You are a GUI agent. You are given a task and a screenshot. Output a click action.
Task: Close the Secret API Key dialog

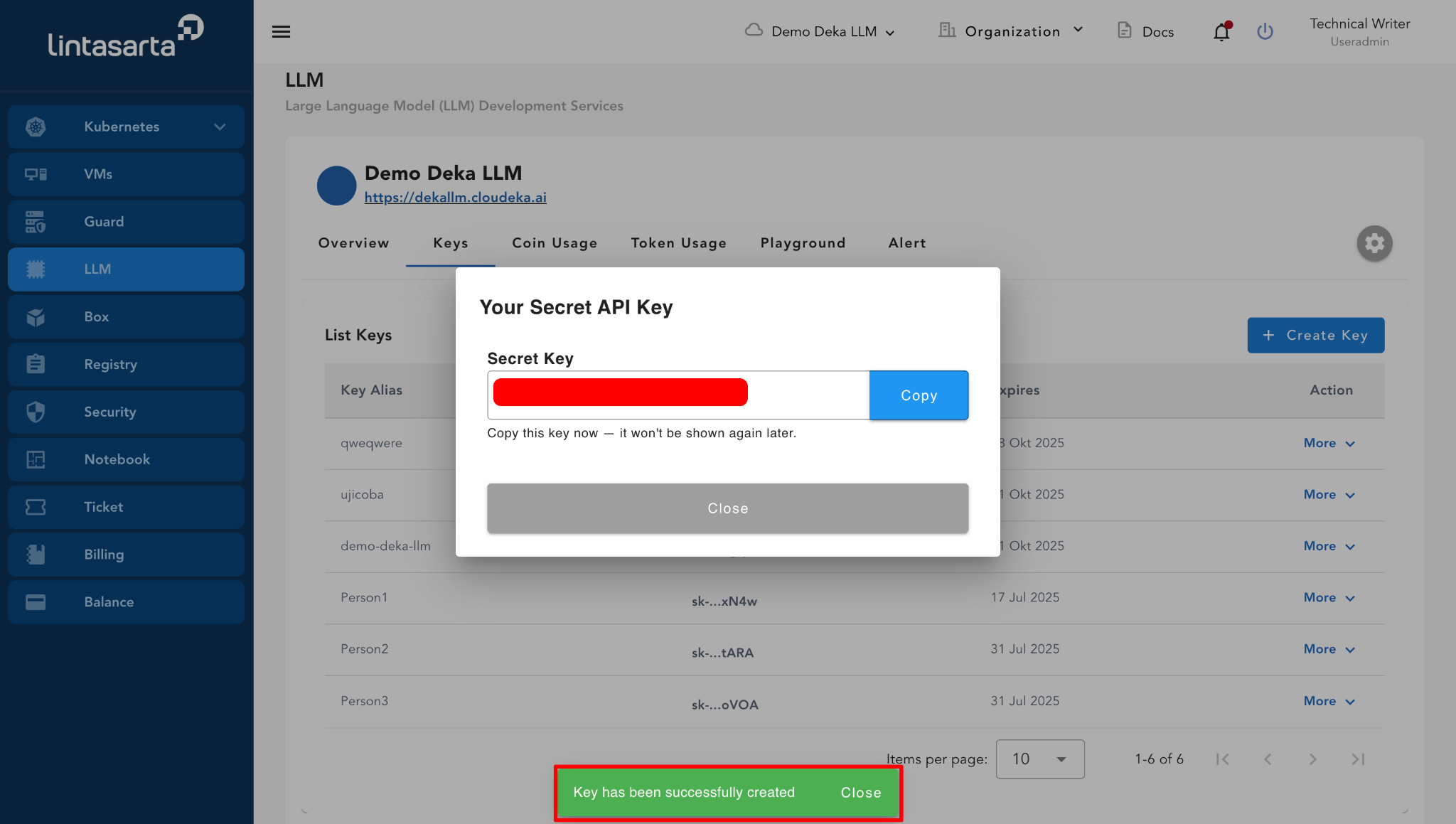(x=727, y=508)
